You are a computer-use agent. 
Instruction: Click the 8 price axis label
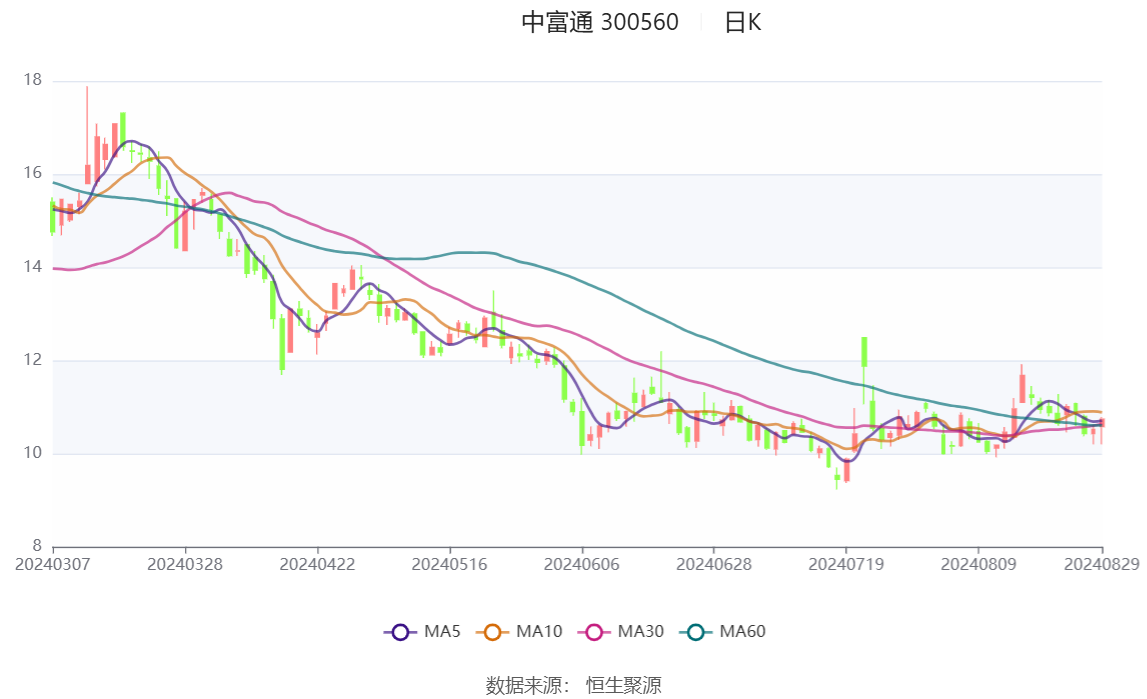coord(37,545)
